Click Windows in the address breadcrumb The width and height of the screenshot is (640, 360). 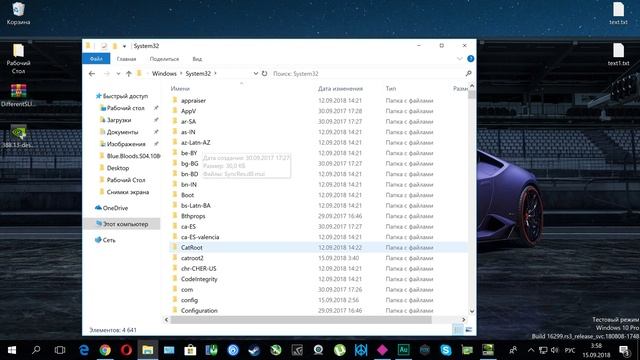pos(164,73)
